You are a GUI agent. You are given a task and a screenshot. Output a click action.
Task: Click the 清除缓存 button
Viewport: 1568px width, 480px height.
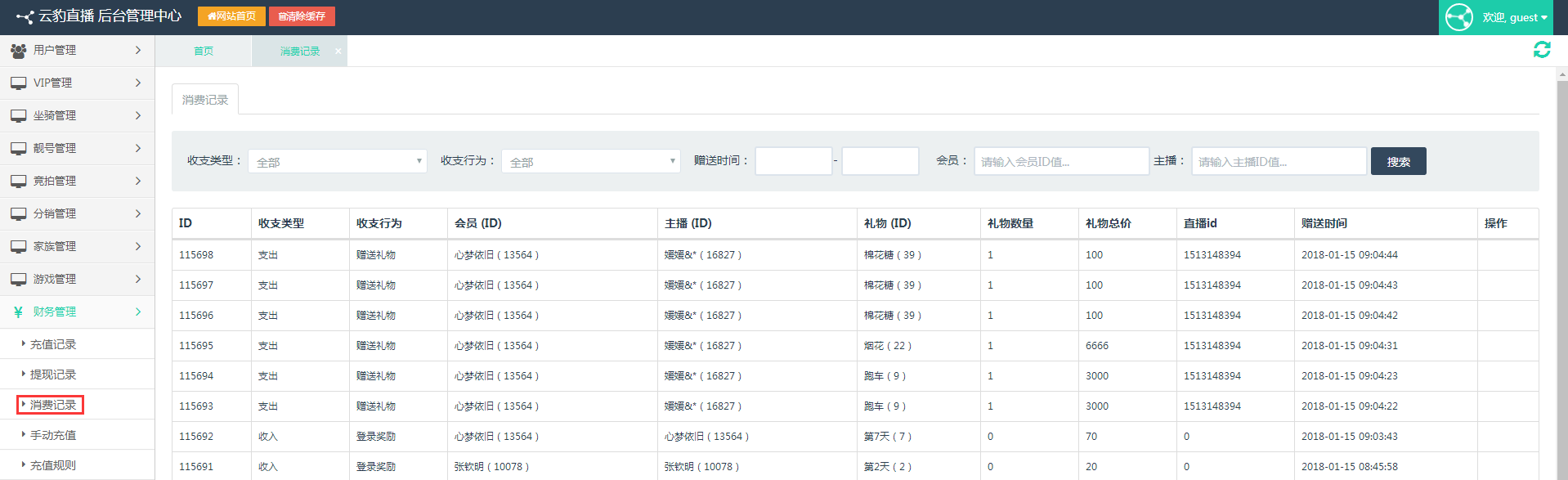[302, 16]
